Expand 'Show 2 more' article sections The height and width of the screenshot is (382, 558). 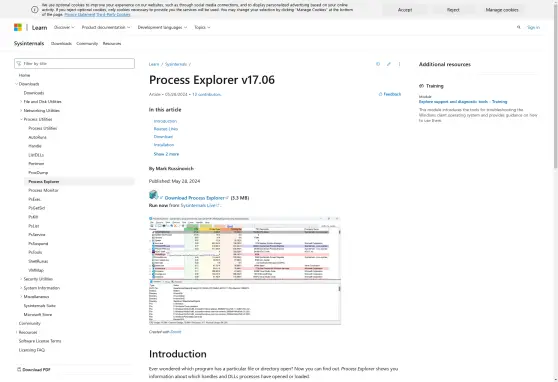pos(166,154)
